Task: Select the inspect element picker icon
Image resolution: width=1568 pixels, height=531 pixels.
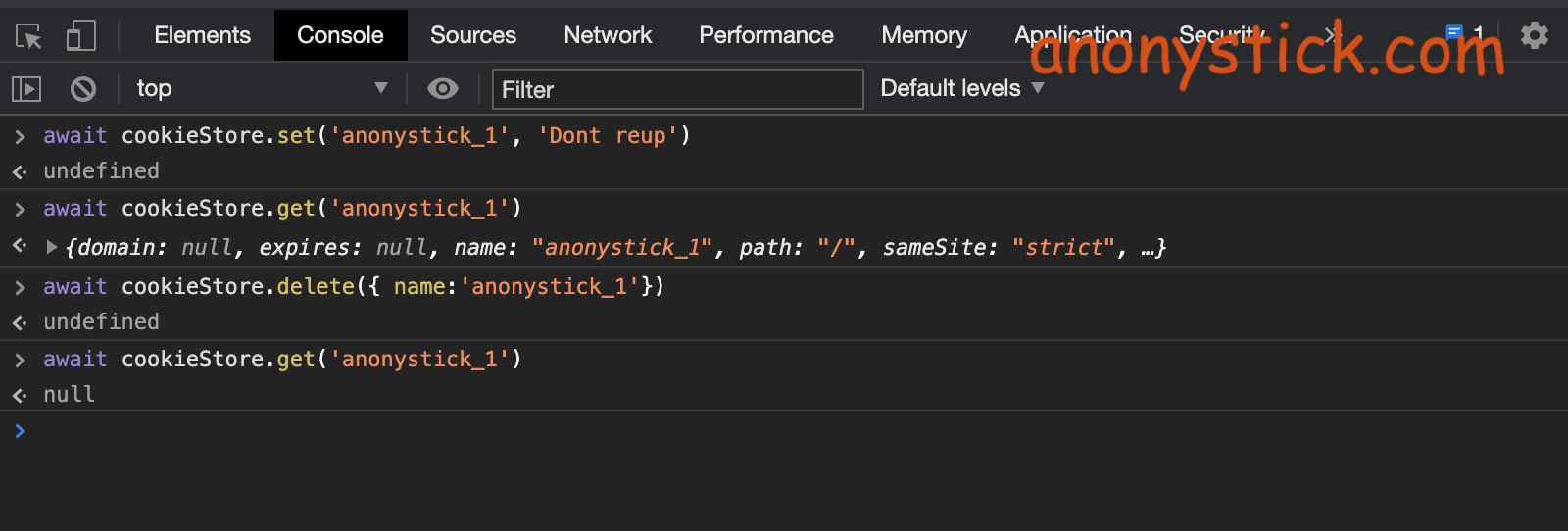Action: tap(28, 36)
